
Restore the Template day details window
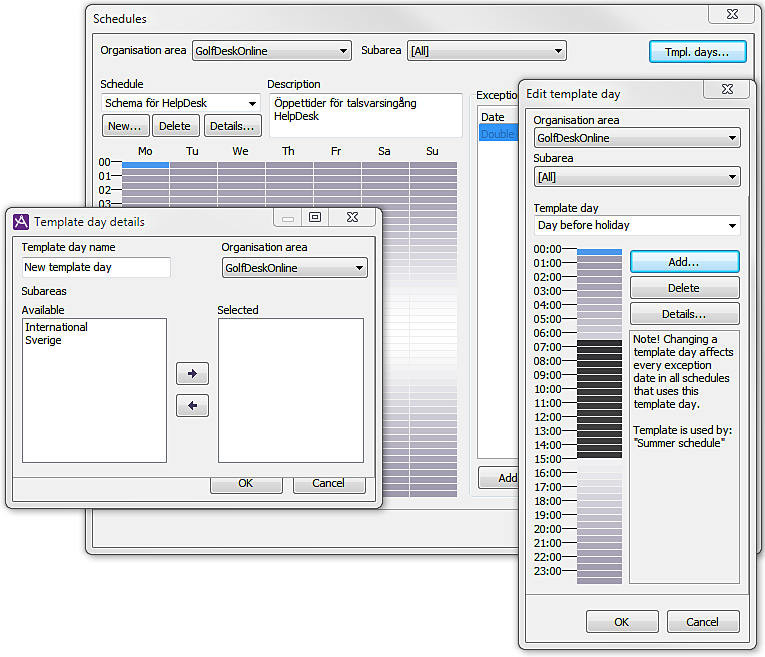[314, 217]
